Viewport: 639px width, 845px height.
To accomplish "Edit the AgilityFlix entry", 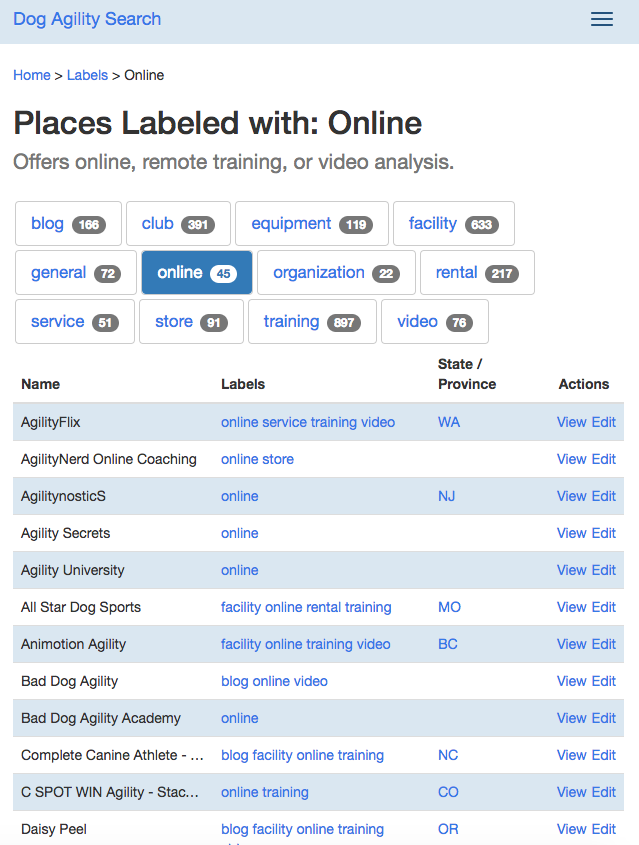I will [x=603, y=422].
